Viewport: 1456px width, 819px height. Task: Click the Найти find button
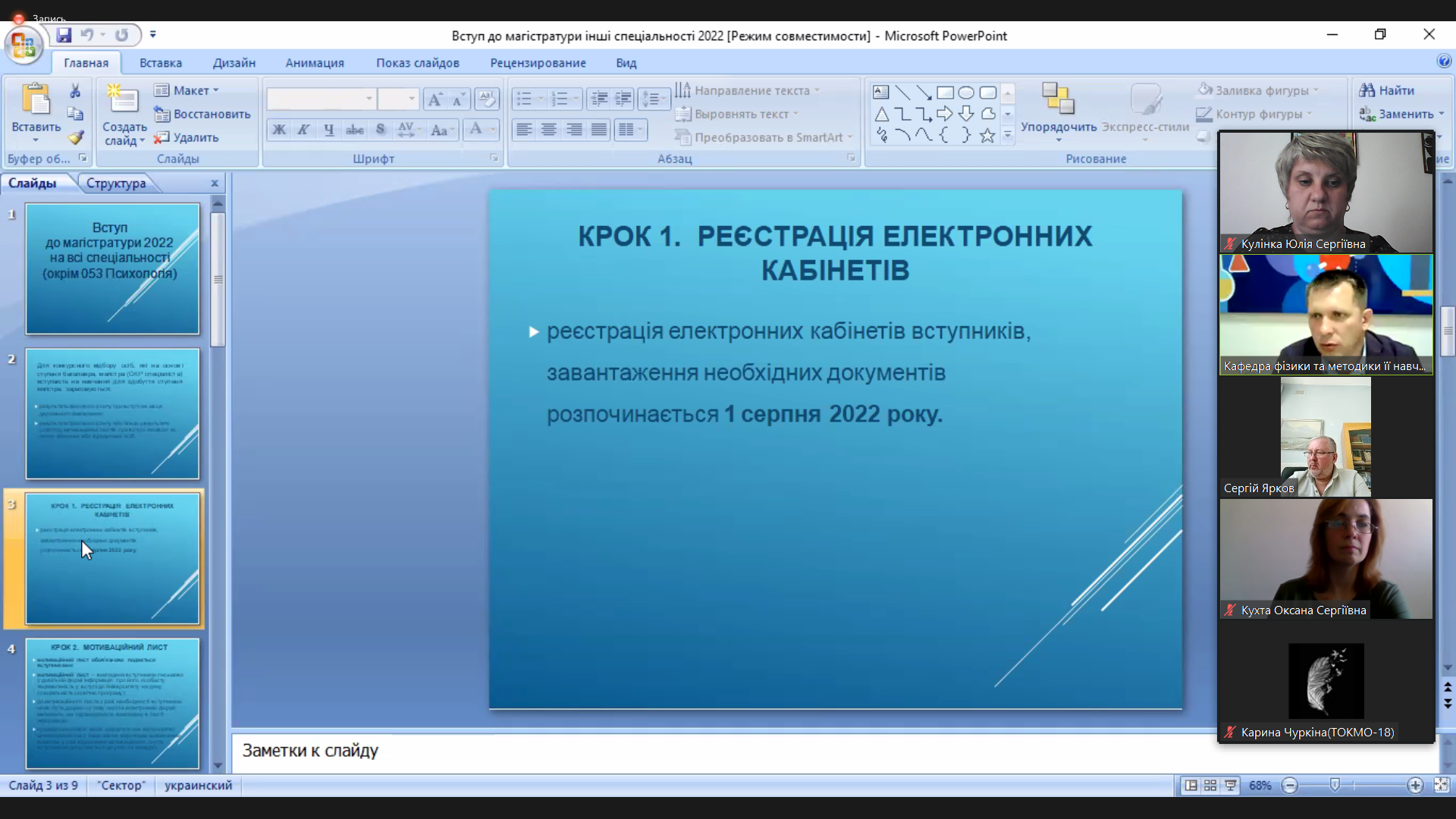1387,90
